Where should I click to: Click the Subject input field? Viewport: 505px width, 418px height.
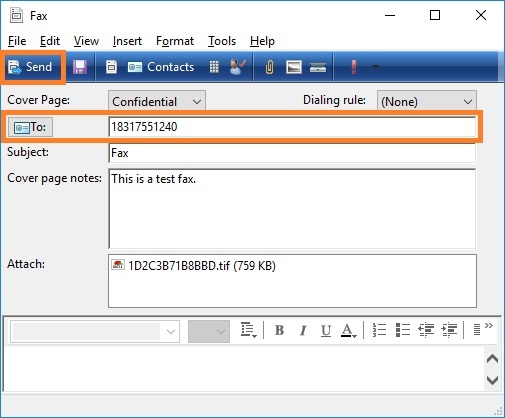click(292, 153)
